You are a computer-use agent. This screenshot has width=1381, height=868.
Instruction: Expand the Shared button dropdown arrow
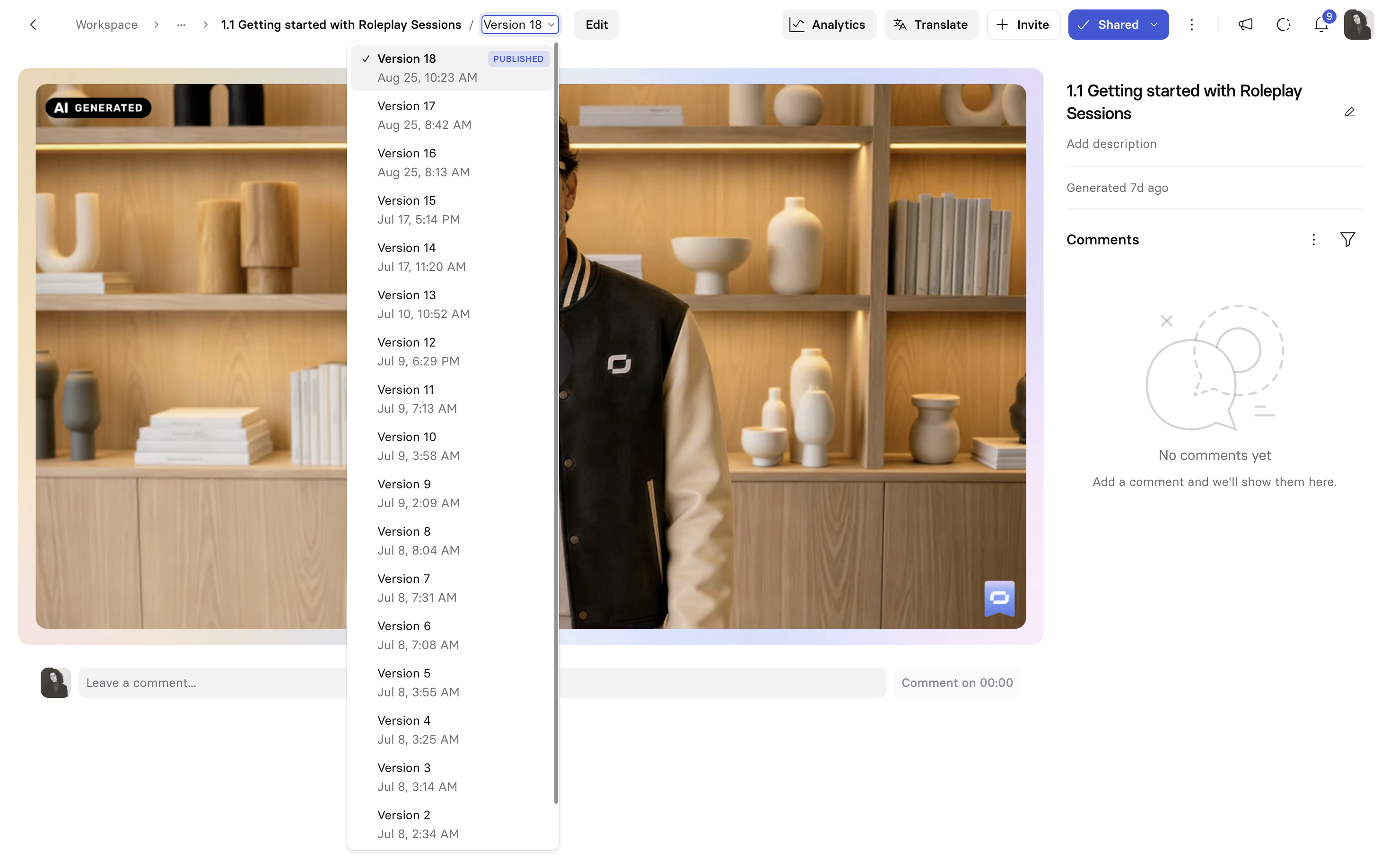tap(1154, 25)
